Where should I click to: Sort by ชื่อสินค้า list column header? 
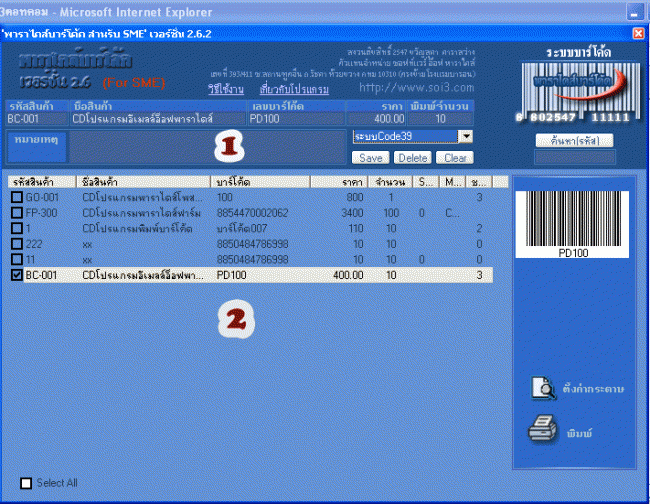tap(143, 182)
